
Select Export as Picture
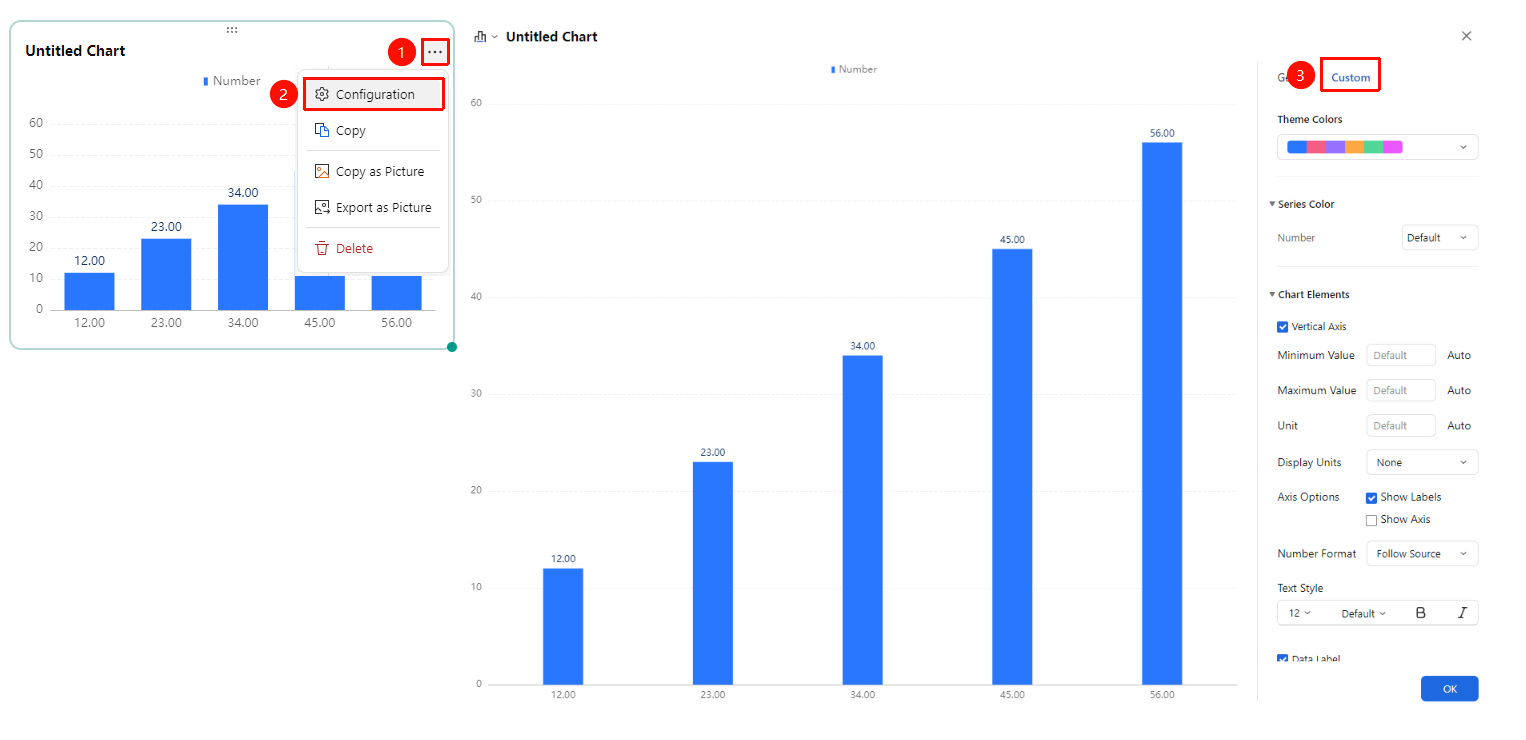click(x=372, y=208)
